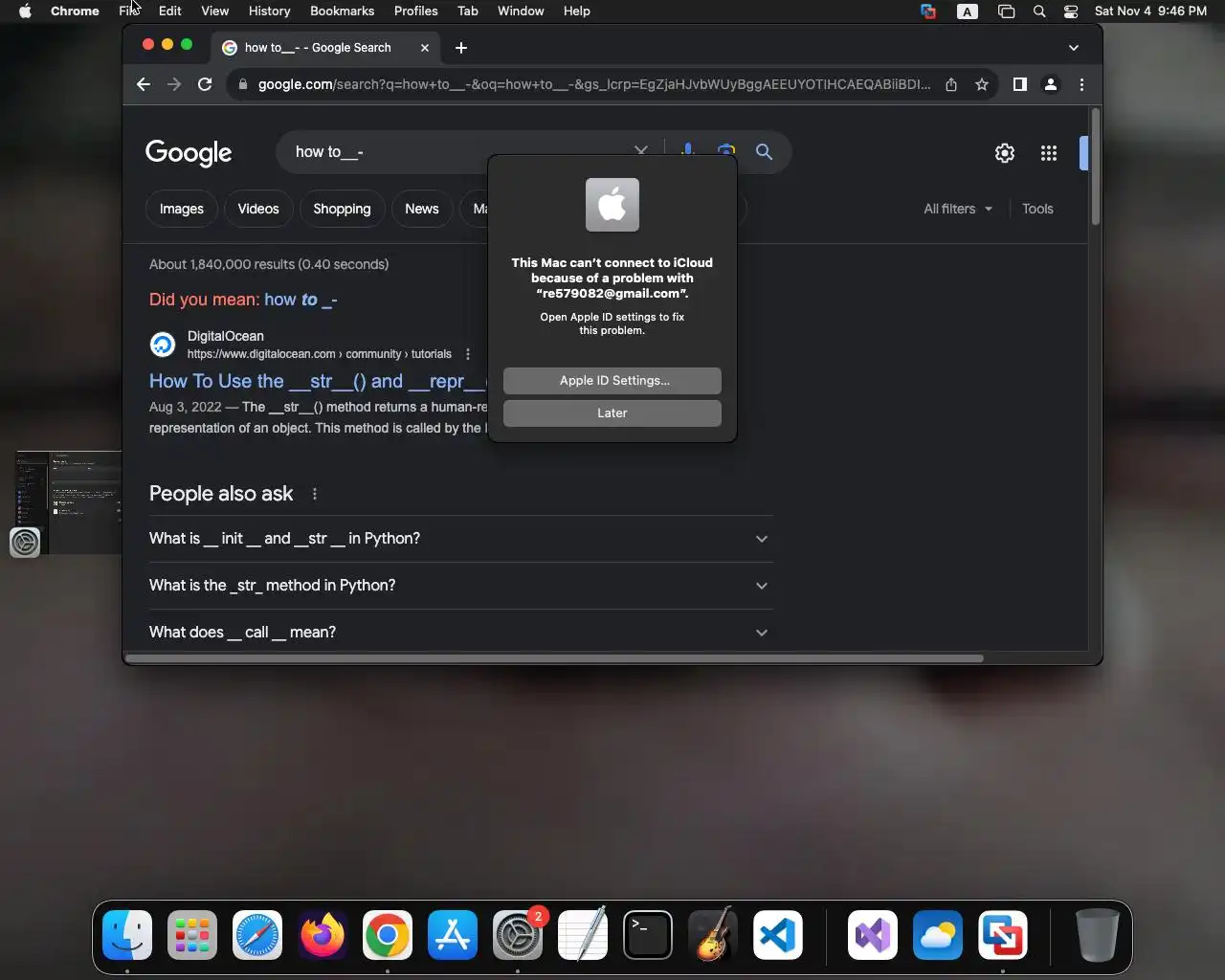Open Visual Studio Code from the Dock
The width and height of the screenshot is (1225, 980).
777,935
